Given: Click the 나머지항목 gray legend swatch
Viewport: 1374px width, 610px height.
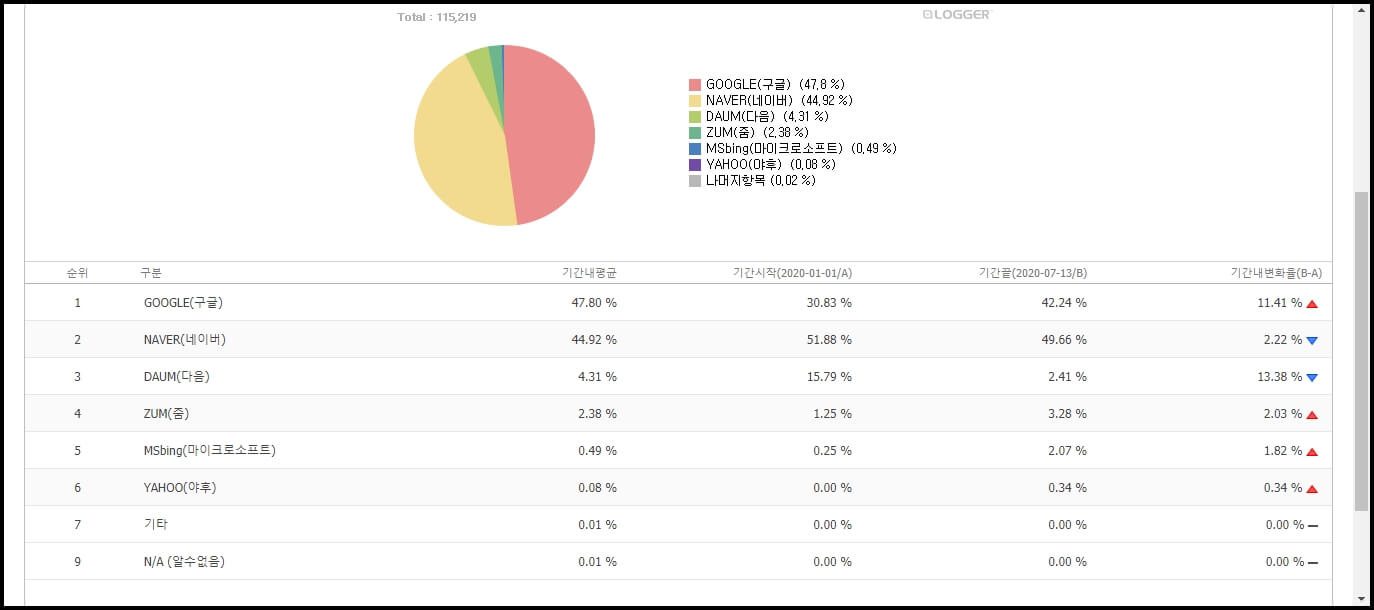Looking at the screenshot, I should [x=695, y=181].
